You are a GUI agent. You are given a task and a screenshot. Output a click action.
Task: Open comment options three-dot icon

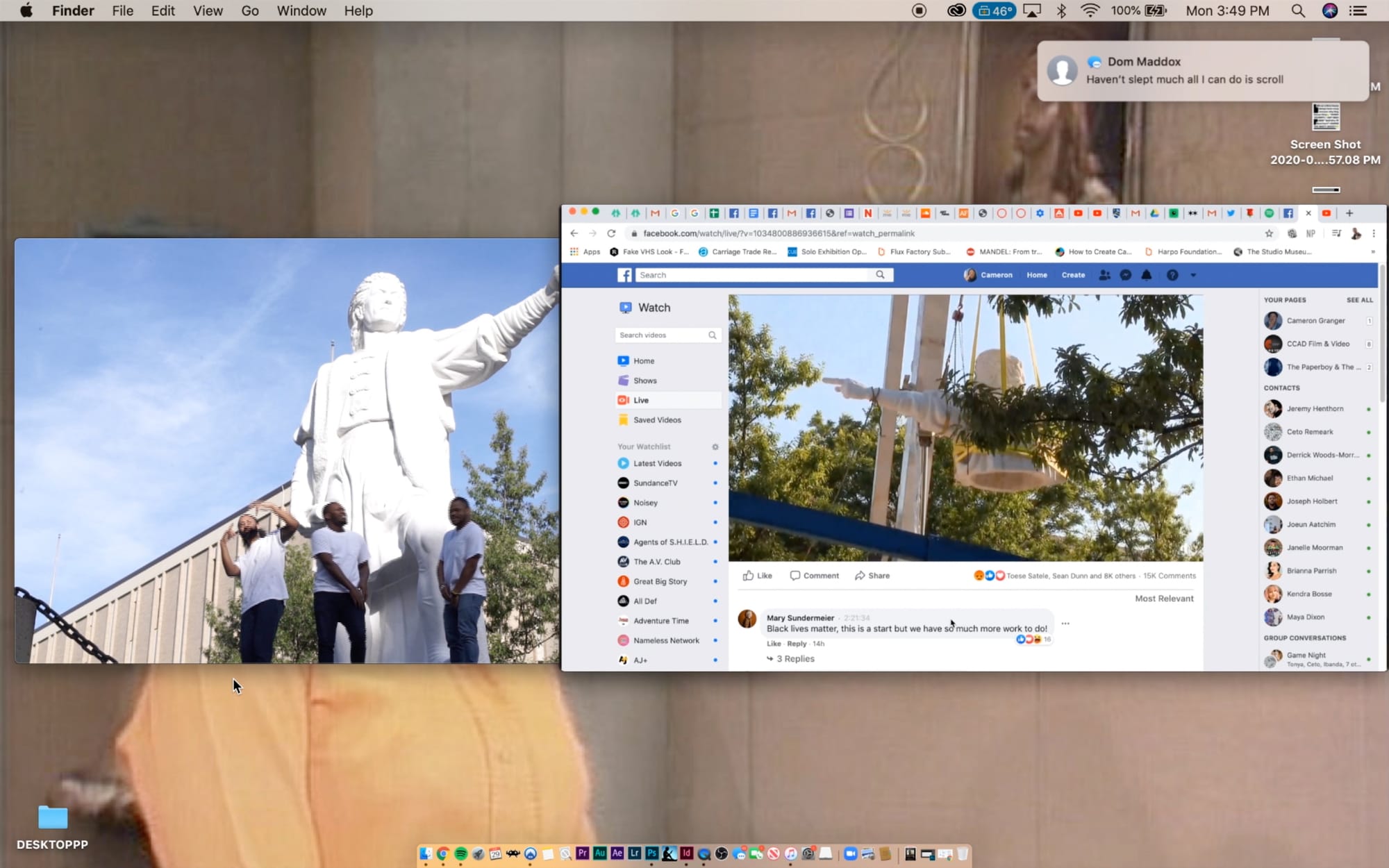(x=1065, y=624)
